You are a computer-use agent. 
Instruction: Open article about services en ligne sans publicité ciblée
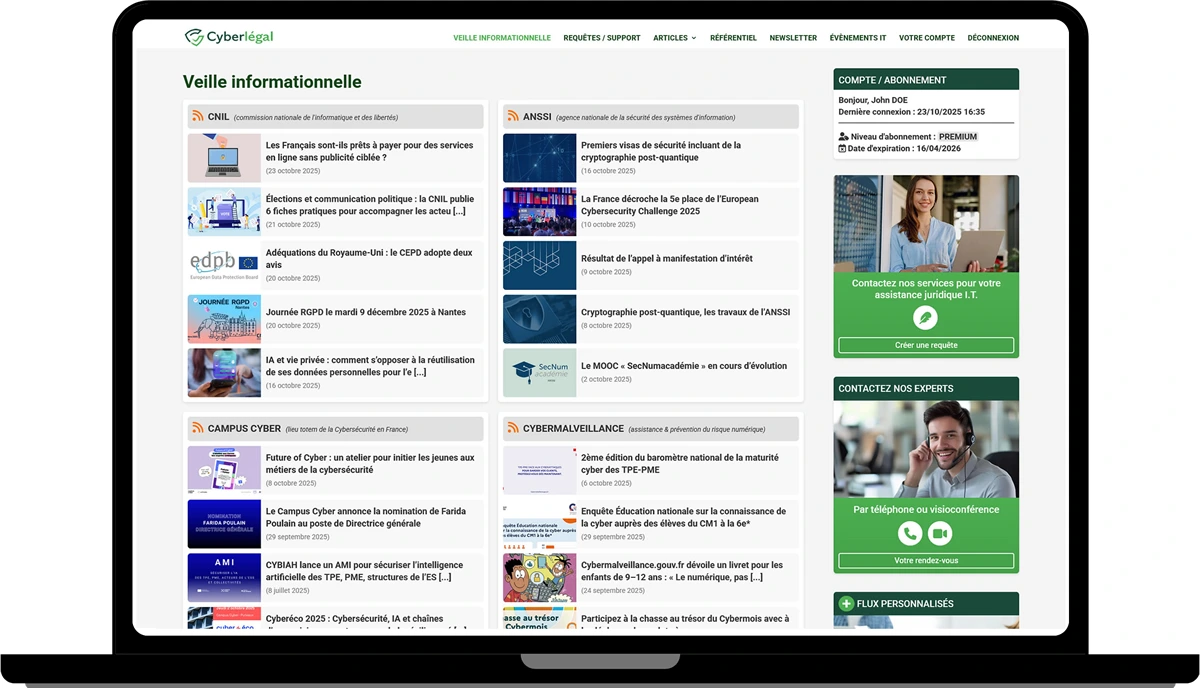tap(370, 151)
